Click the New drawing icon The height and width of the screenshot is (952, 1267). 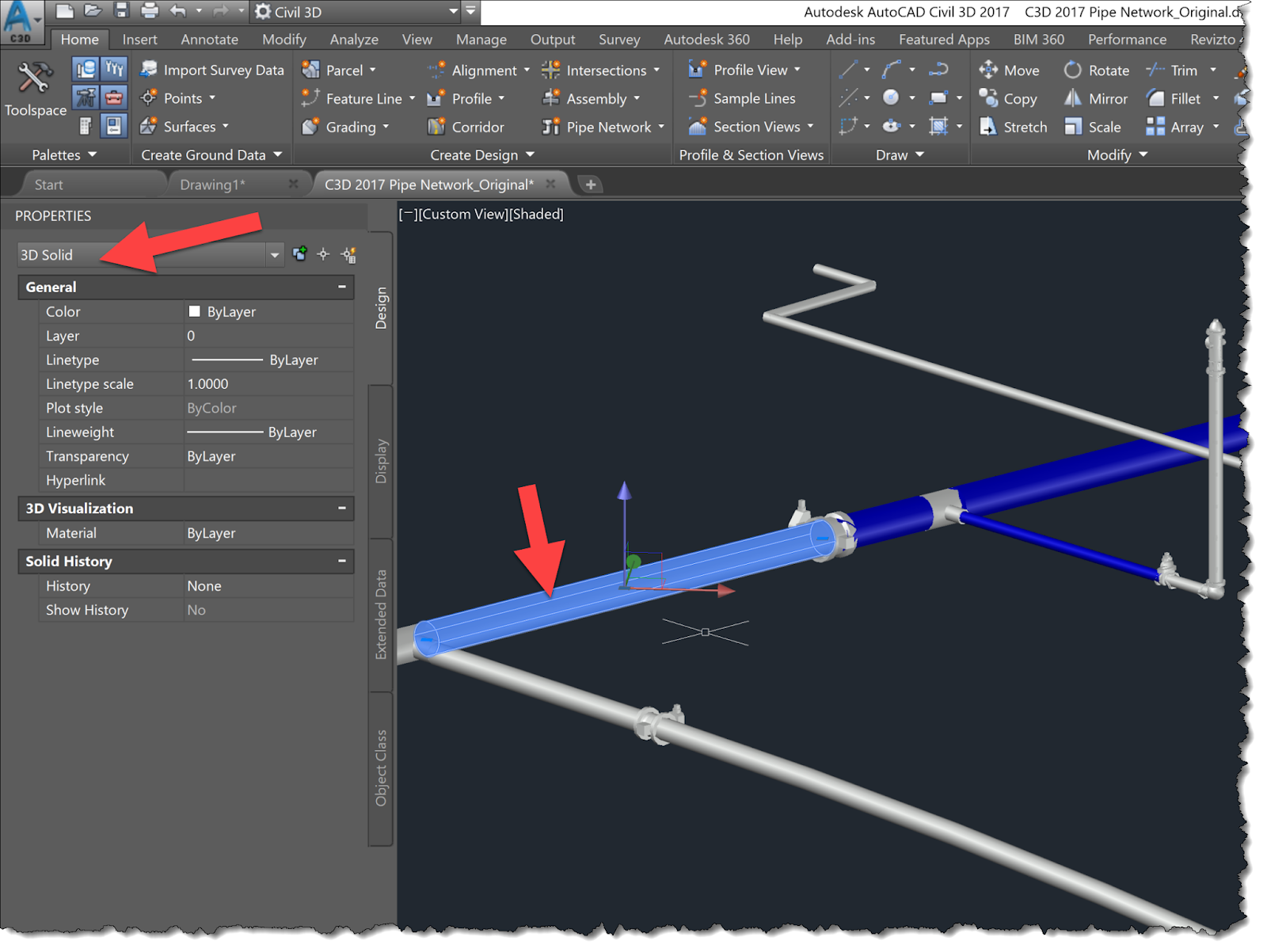point(65,11)
